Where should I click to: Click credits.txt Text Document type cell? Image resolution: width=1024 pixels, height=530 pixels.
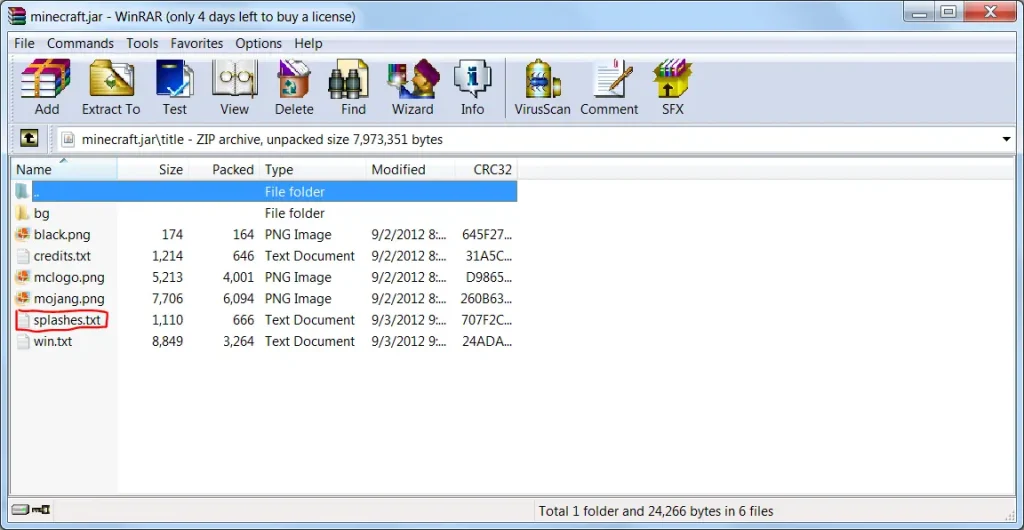tap(310, 256)
